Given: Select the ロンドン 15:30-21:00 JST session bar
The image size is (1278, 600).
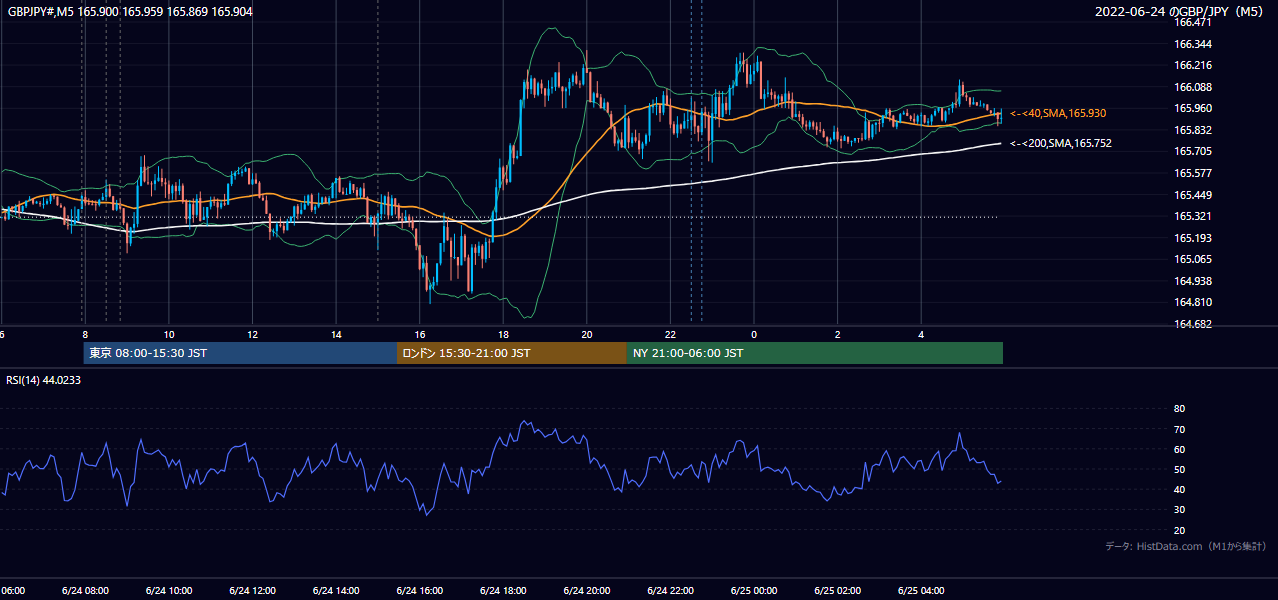Looking at the screenshot, I should tap(512, 353).
